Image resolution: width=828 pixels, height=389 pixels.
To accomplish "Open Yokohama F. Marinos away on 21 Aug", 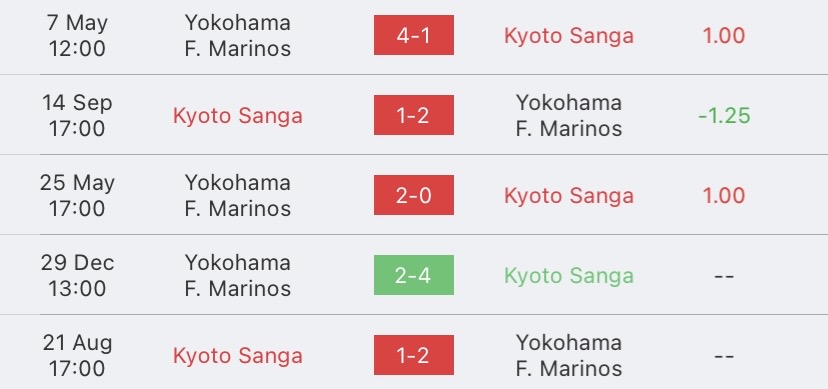I will click(x=569, y=355).
